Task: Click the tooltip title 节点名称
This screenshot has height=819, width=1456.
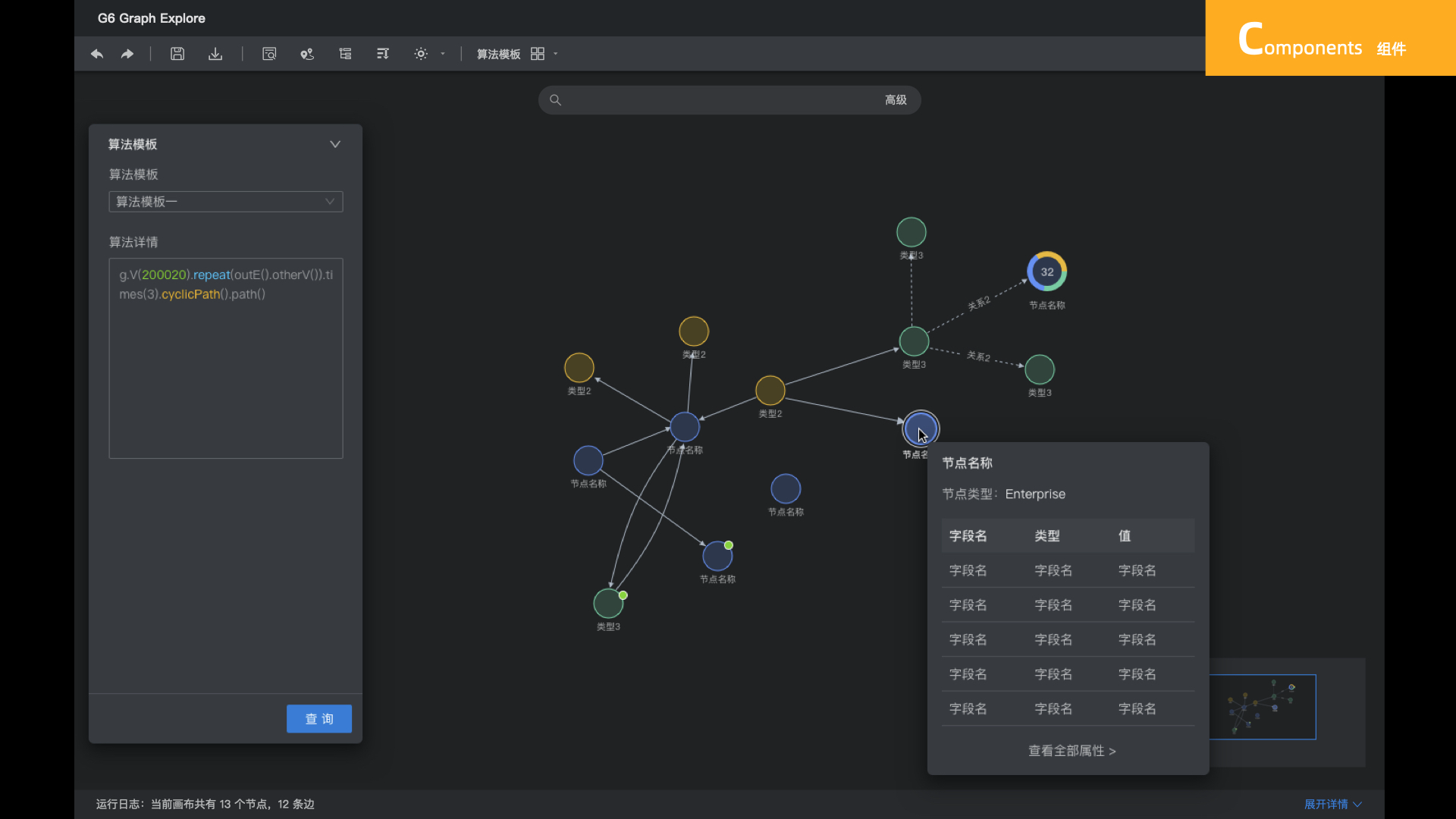Action: (967, 463)
